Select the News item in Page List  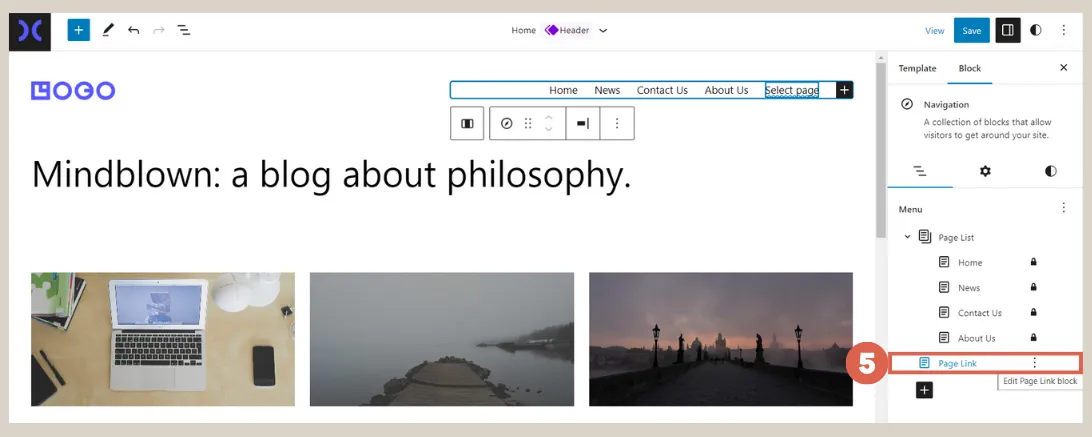[969, 288]
